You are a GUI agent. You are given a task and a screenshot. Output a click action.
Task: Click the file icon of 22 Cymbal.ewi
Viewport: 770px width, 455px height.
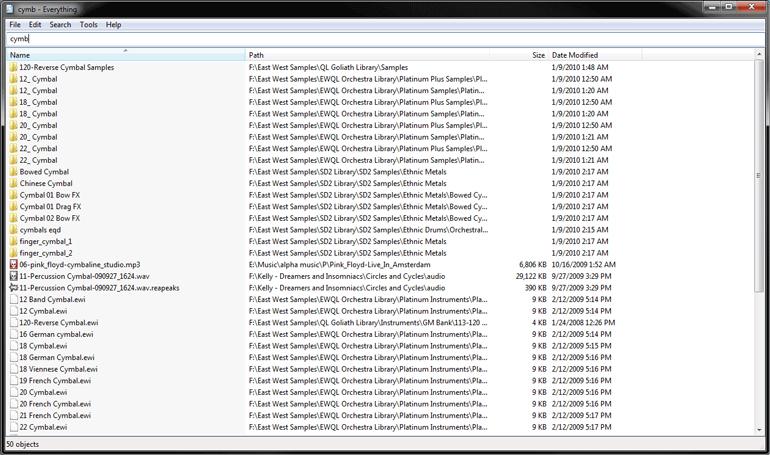click(14, 428)
